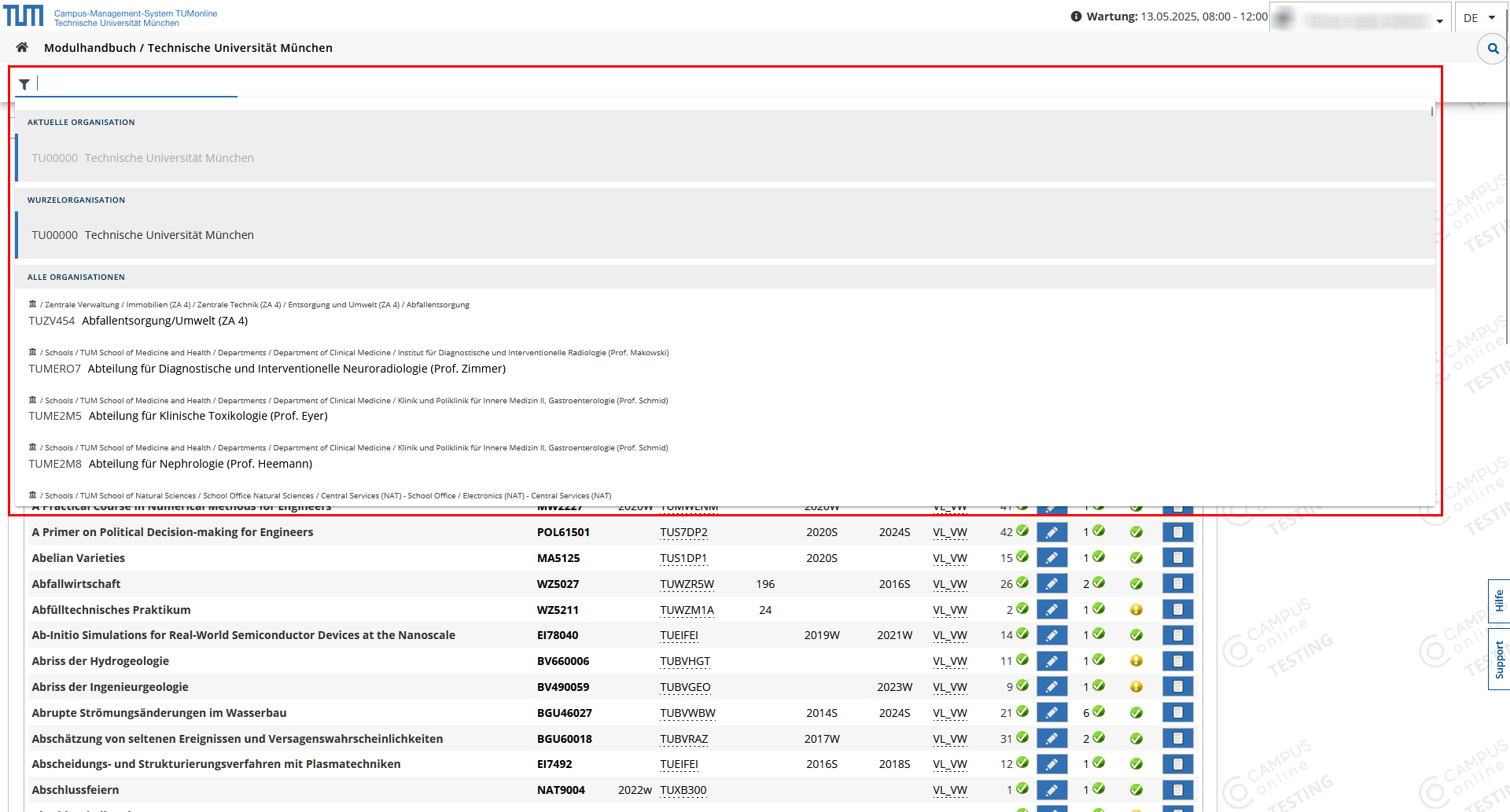Open the DE language dropdown
Viewport: 1510px width, 812px height.
point(1479,17)
